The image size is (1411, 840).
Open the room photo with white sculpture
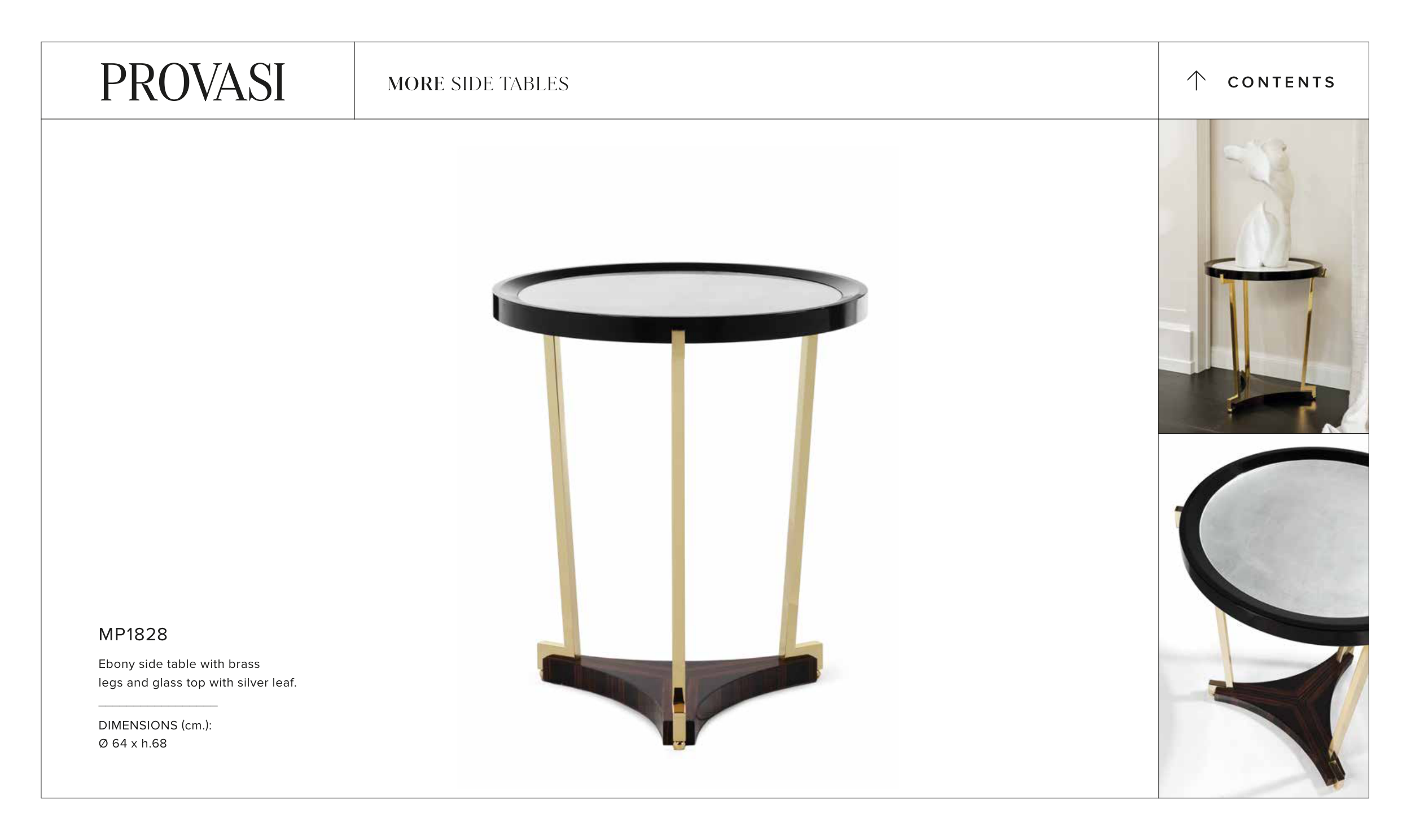(x=1263, y=276)
